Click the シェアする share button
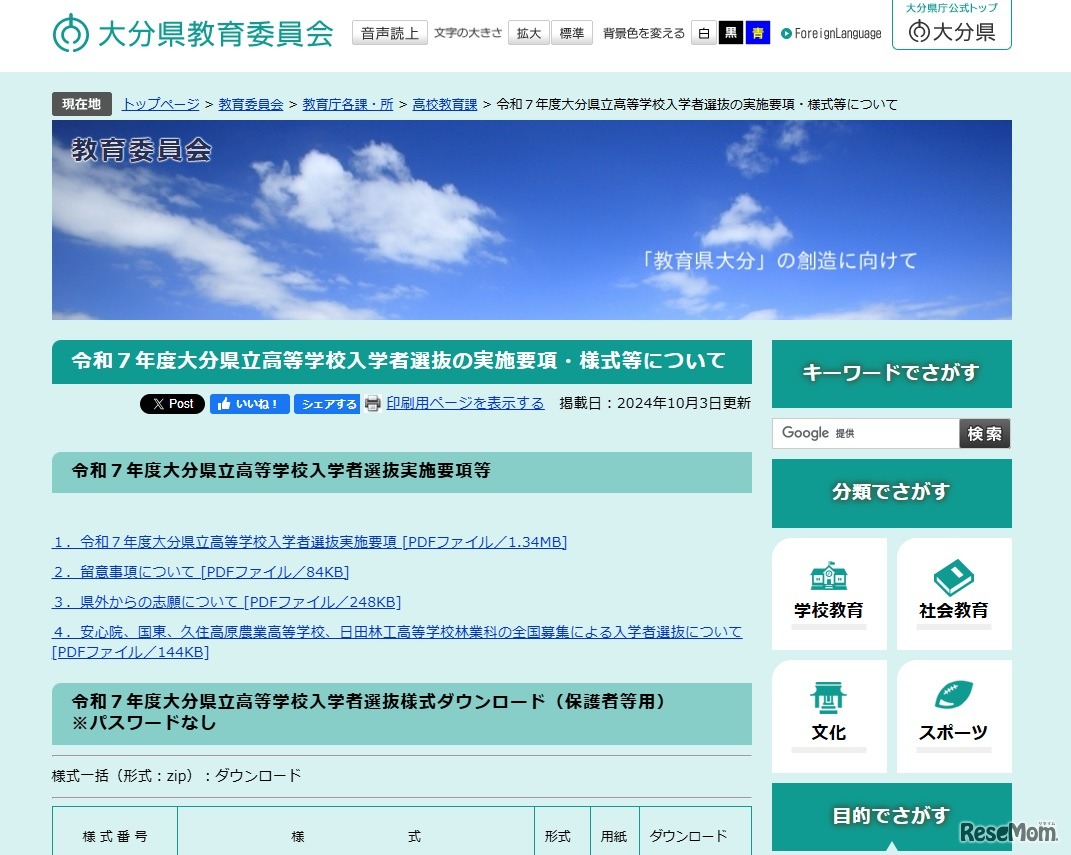Screen dimensions: 1071x855 point(327,404)
